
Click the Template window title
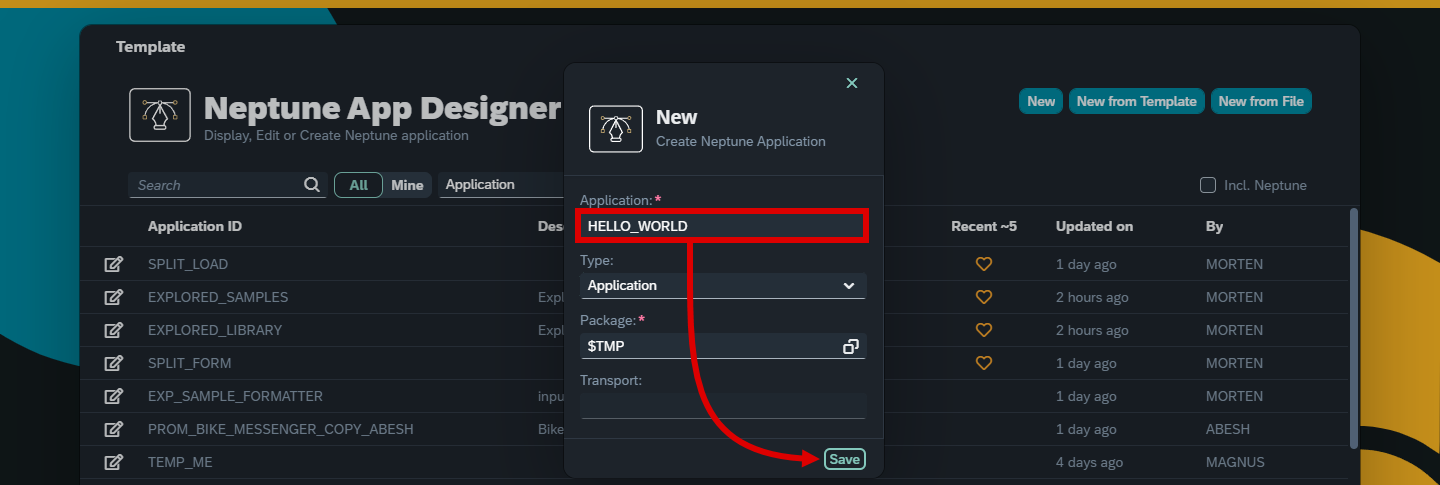[x=150, y=47]
